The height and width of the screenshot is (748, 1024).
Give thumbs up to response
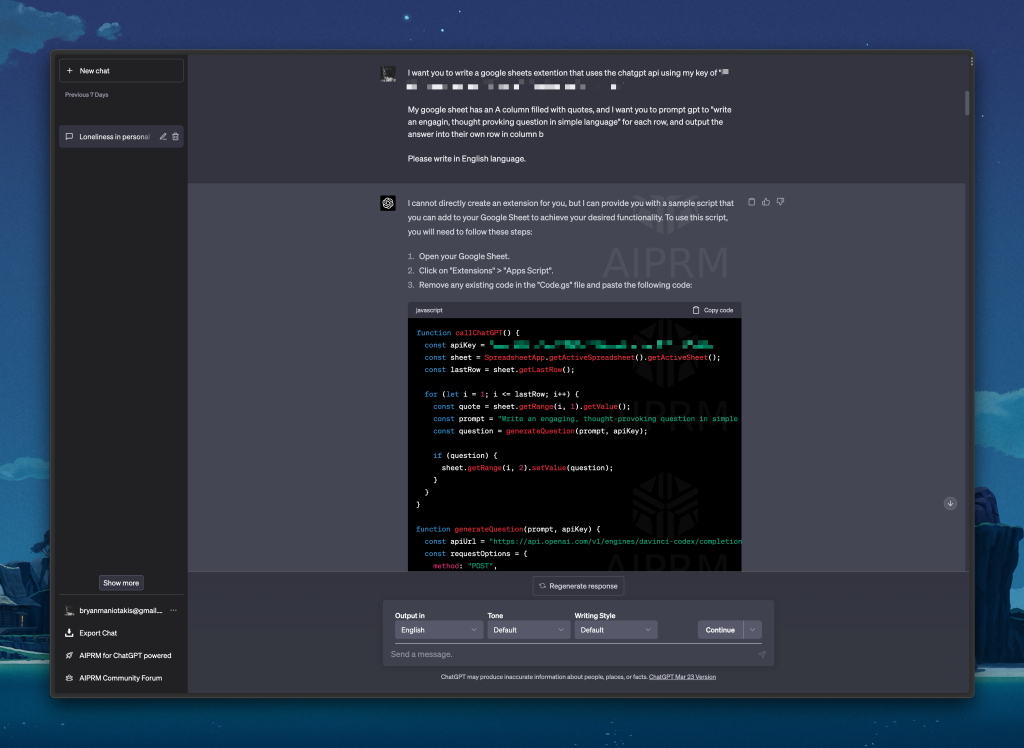pyautogui.click(x=766, y=202)
